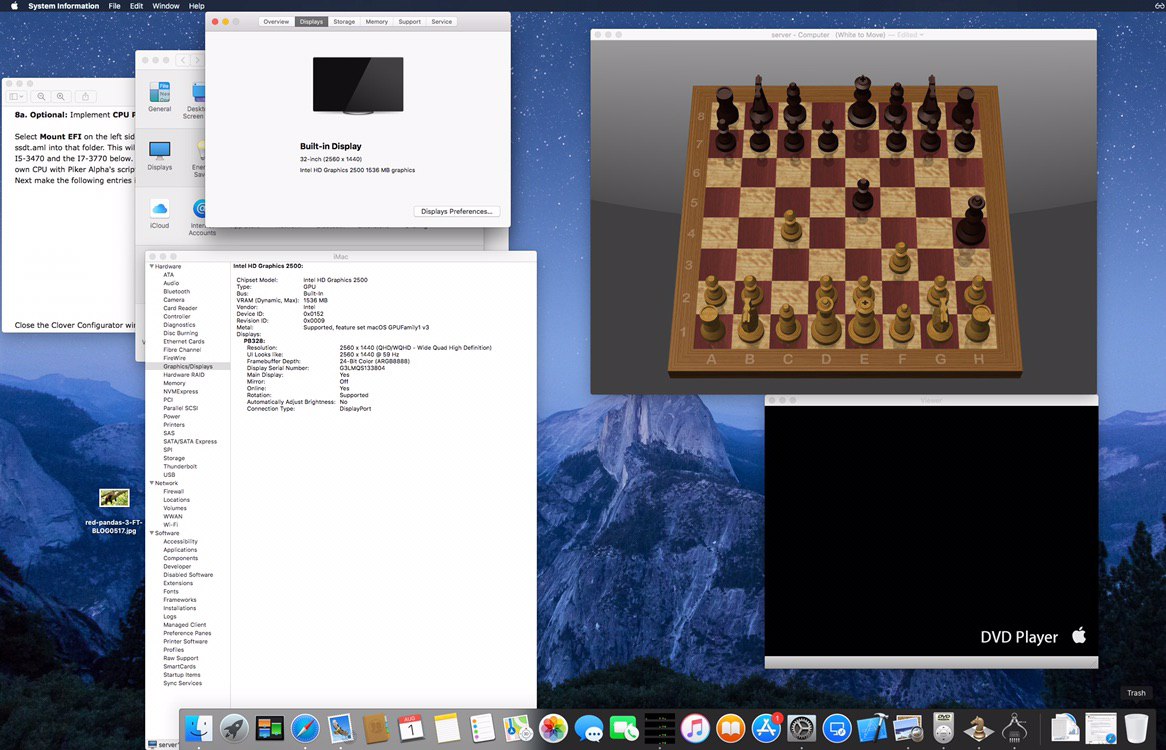
Task: Open Preview app icon in dock
Action: click(908, 728)
